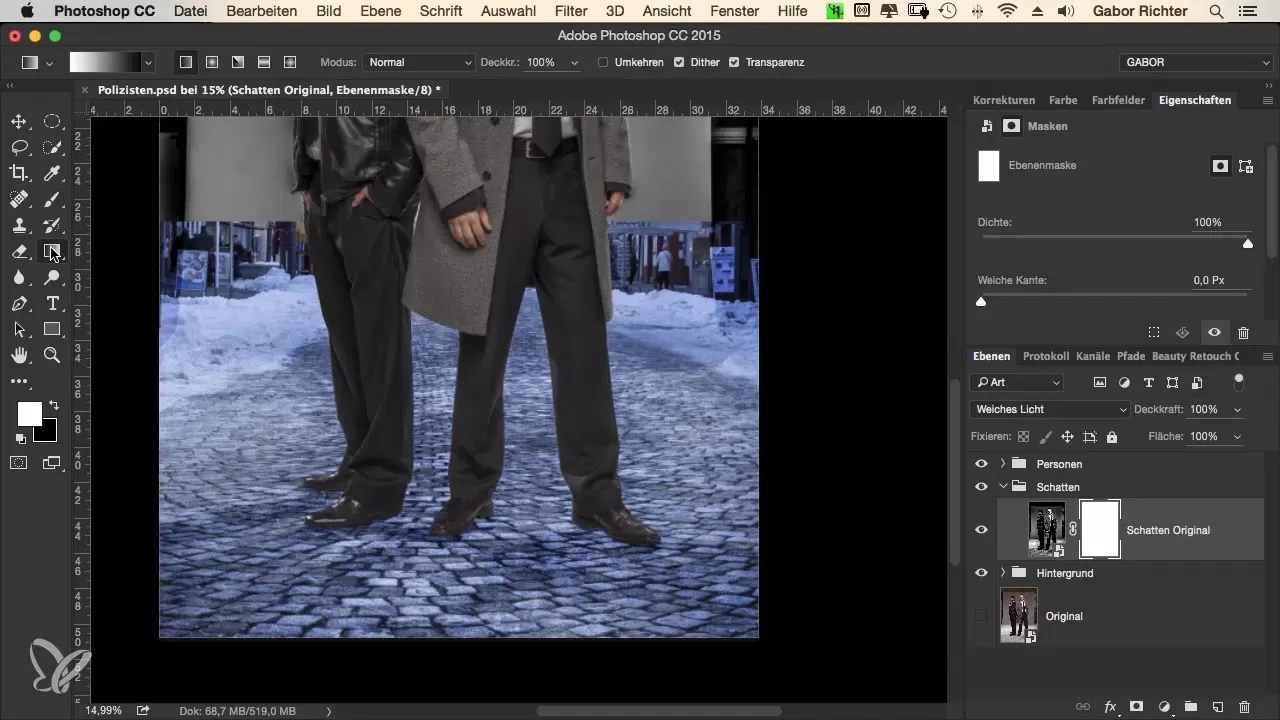Open the Filter menu
Image resolution: width=1280 pixels, height=720 pixels.
pos(571,11)
